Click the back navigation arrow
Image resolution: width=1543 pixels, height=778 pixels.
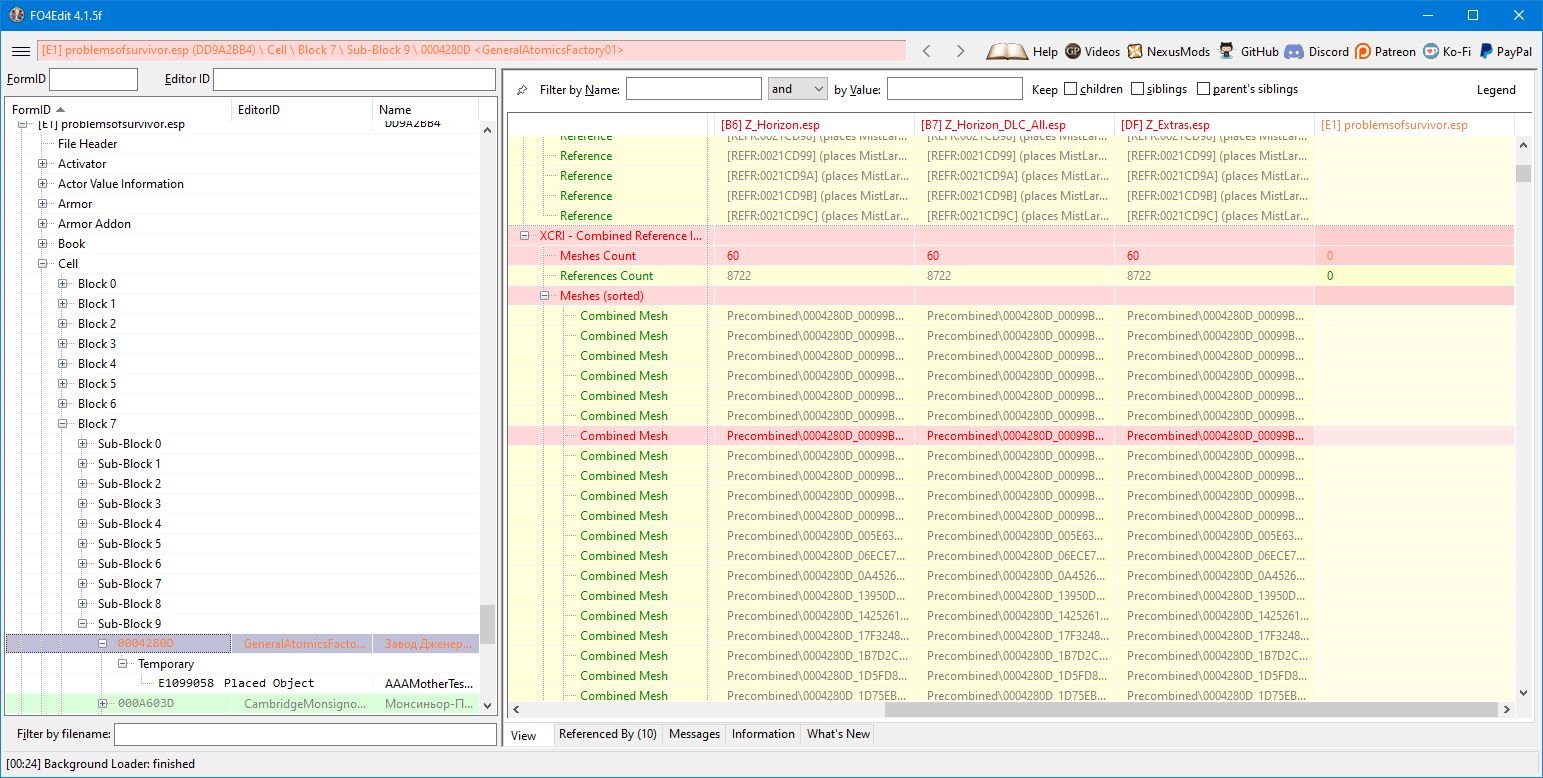point(926,51)
